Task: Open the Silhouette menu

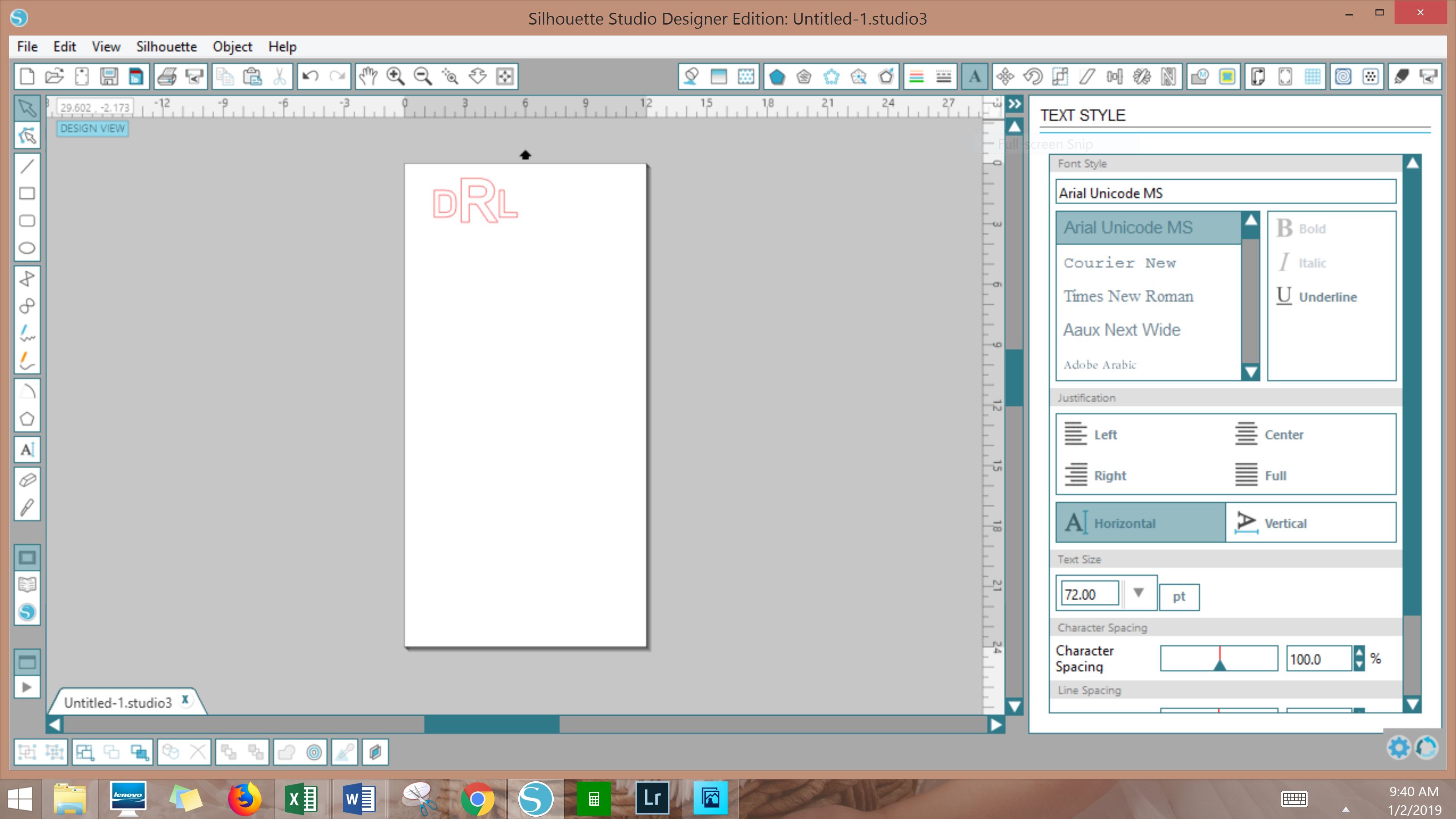Action: [166, 46]
